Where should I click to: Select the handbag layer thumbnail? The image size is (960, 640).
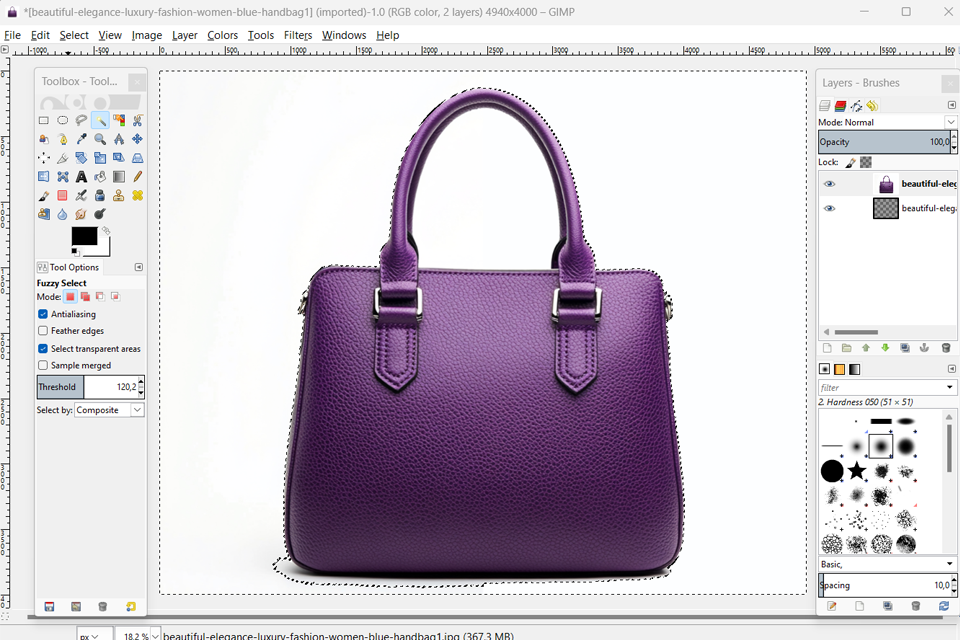[x=886, y=184]
